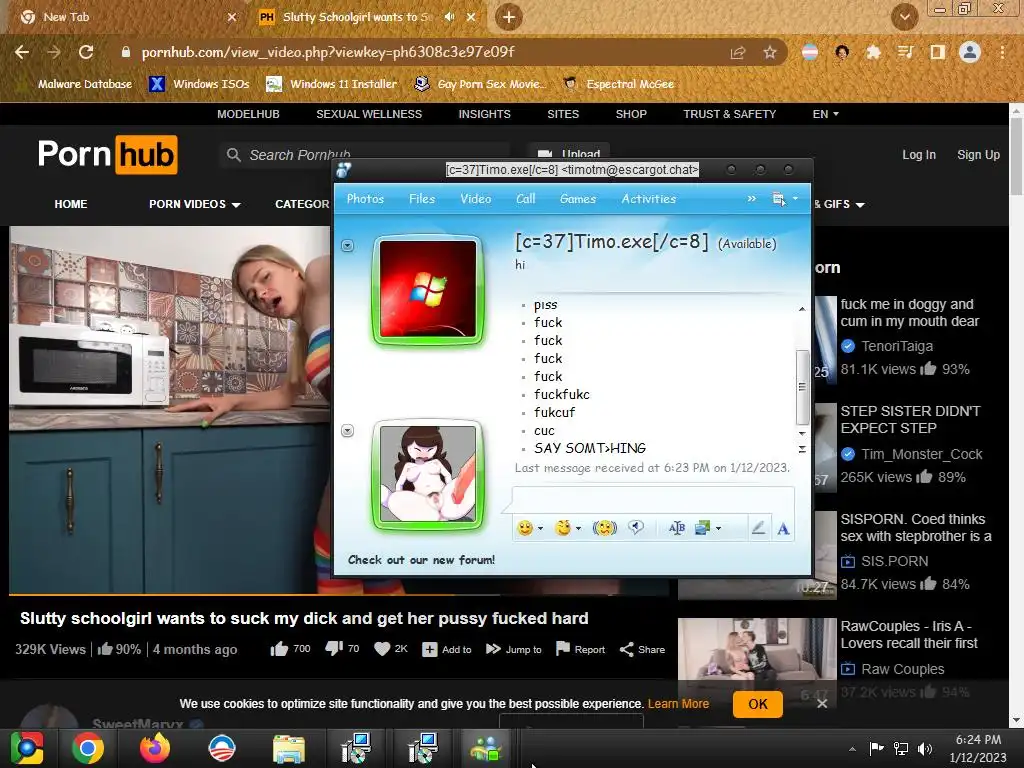Open the wink selector icon
1024x768 pixels.
pyautogui.click(x=563, y=528)
